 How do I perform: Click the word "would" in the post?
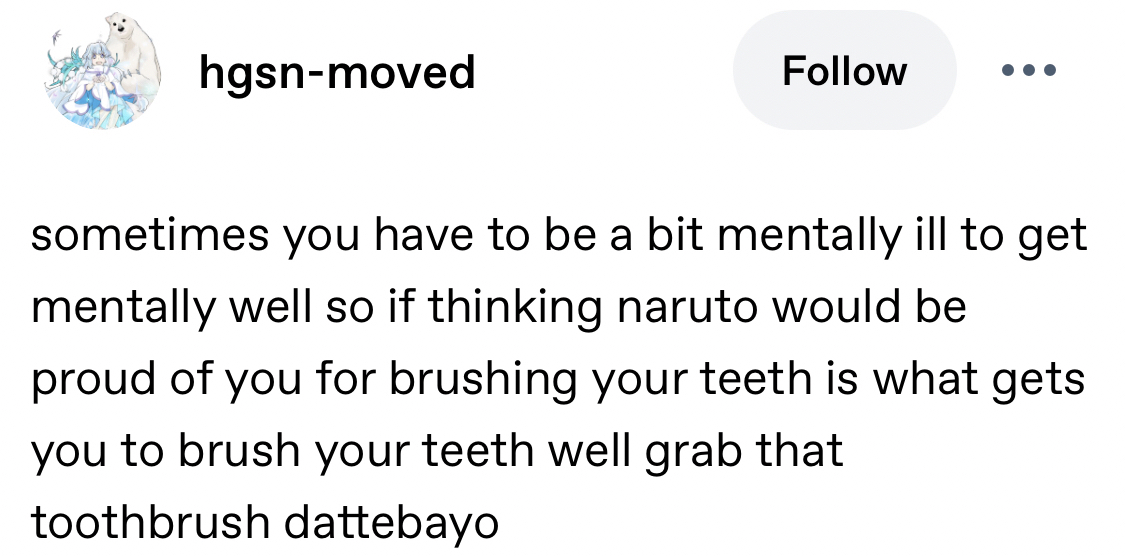pyautogui.click(x=837, y=307)
